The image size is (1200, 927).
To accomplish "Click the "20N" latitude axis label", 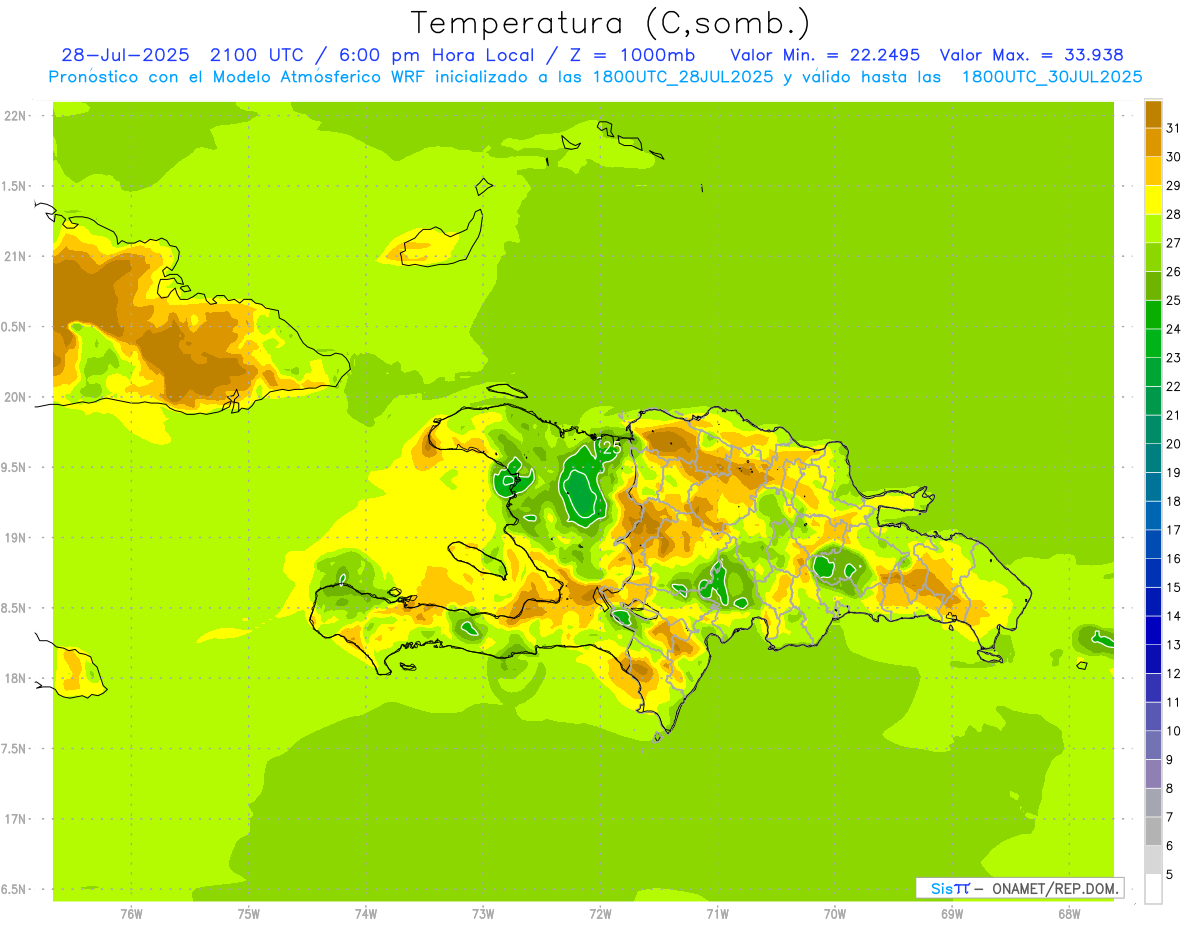I will (x=16, y=397).
